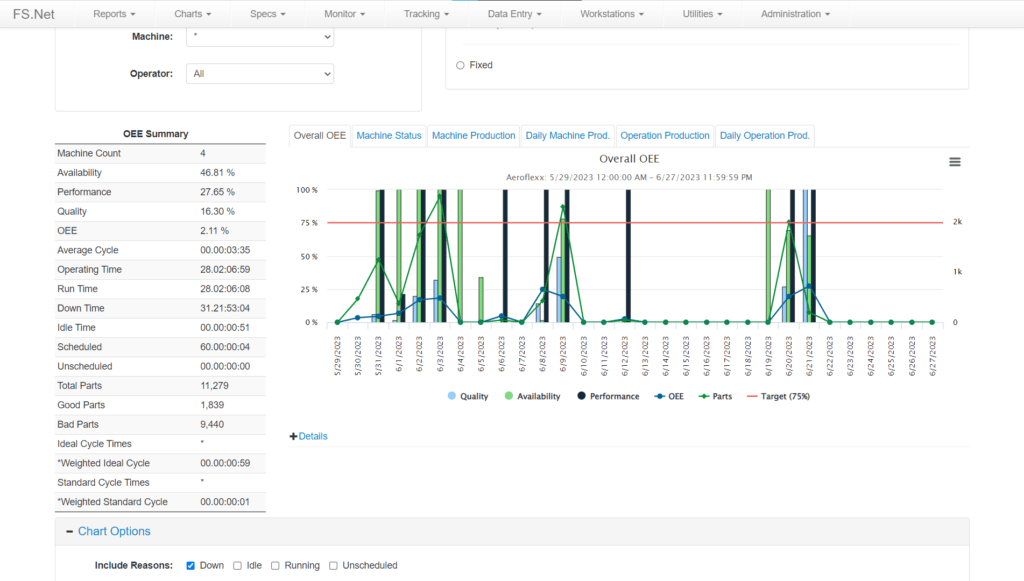Click the FS.Net logo
Viewport: 1024px width, 581px height.
(34, 13)
